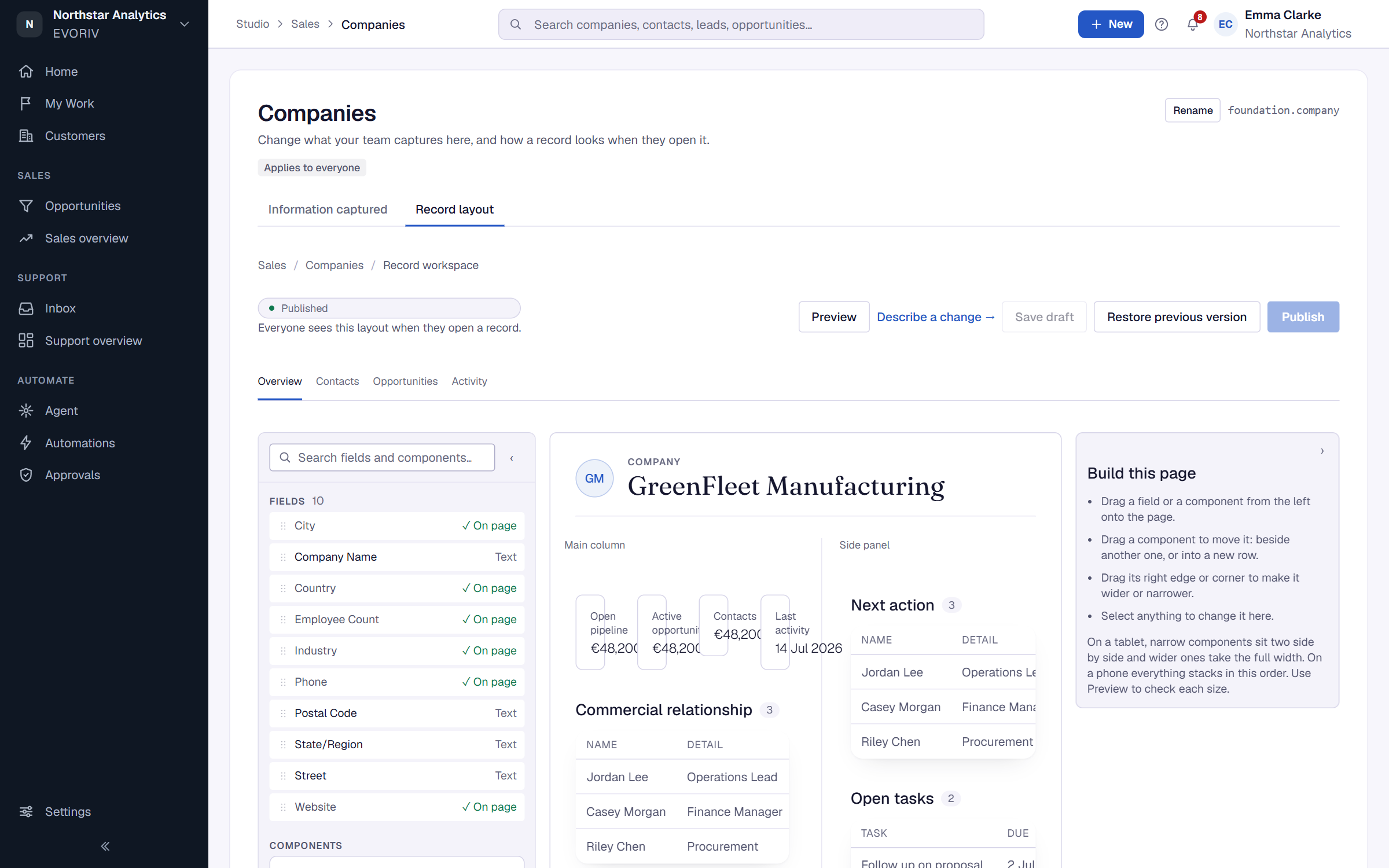Image resolution: width=1389 pixels, height=868 pixels.
Task: Open the Activity layout tab
Action: [x=469, y=381]
